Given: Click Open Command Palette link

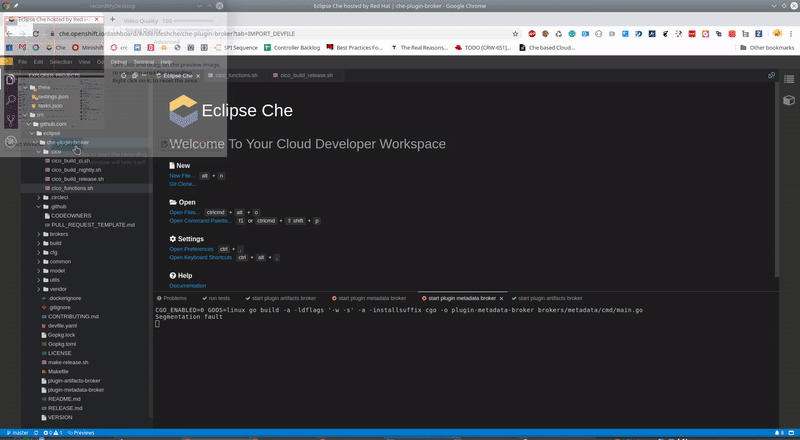Looking at the screenshot, I should (201, 221).
